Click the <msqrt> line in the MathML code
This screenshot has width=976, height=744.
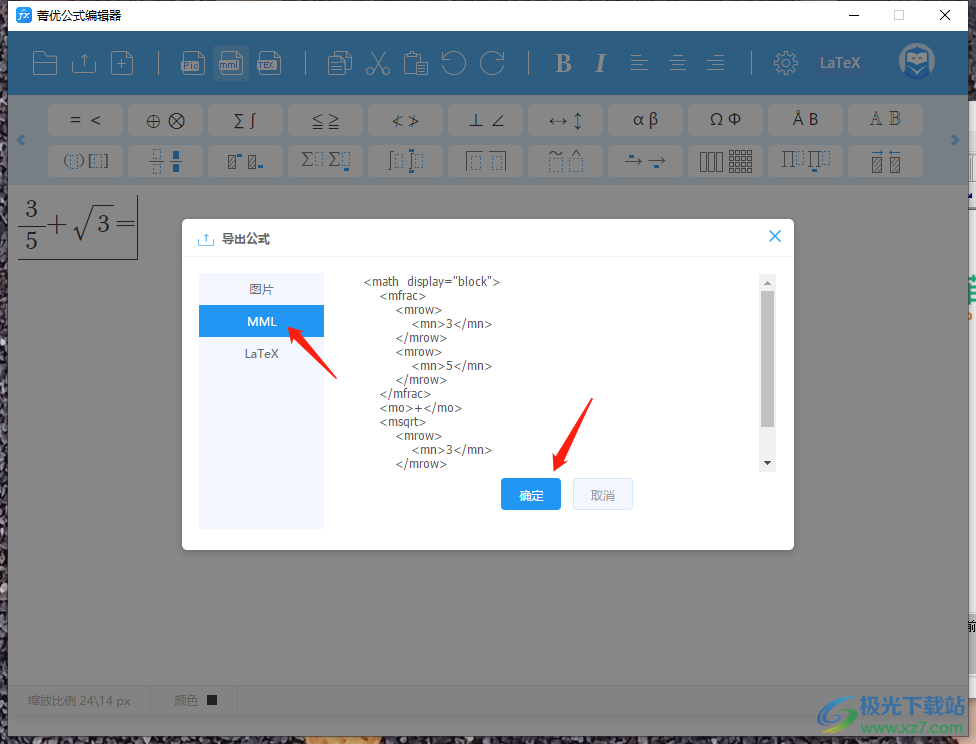pyautogui.click(x=403, y=422)
